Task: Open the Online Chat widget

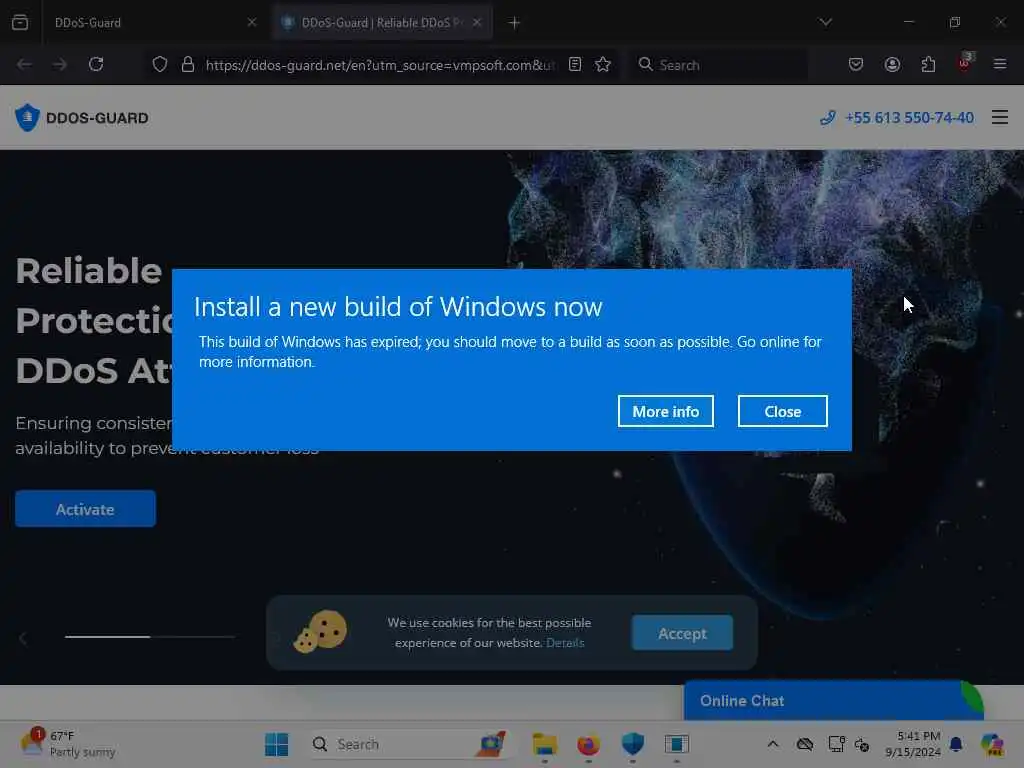Action: (x=833, y=700)
